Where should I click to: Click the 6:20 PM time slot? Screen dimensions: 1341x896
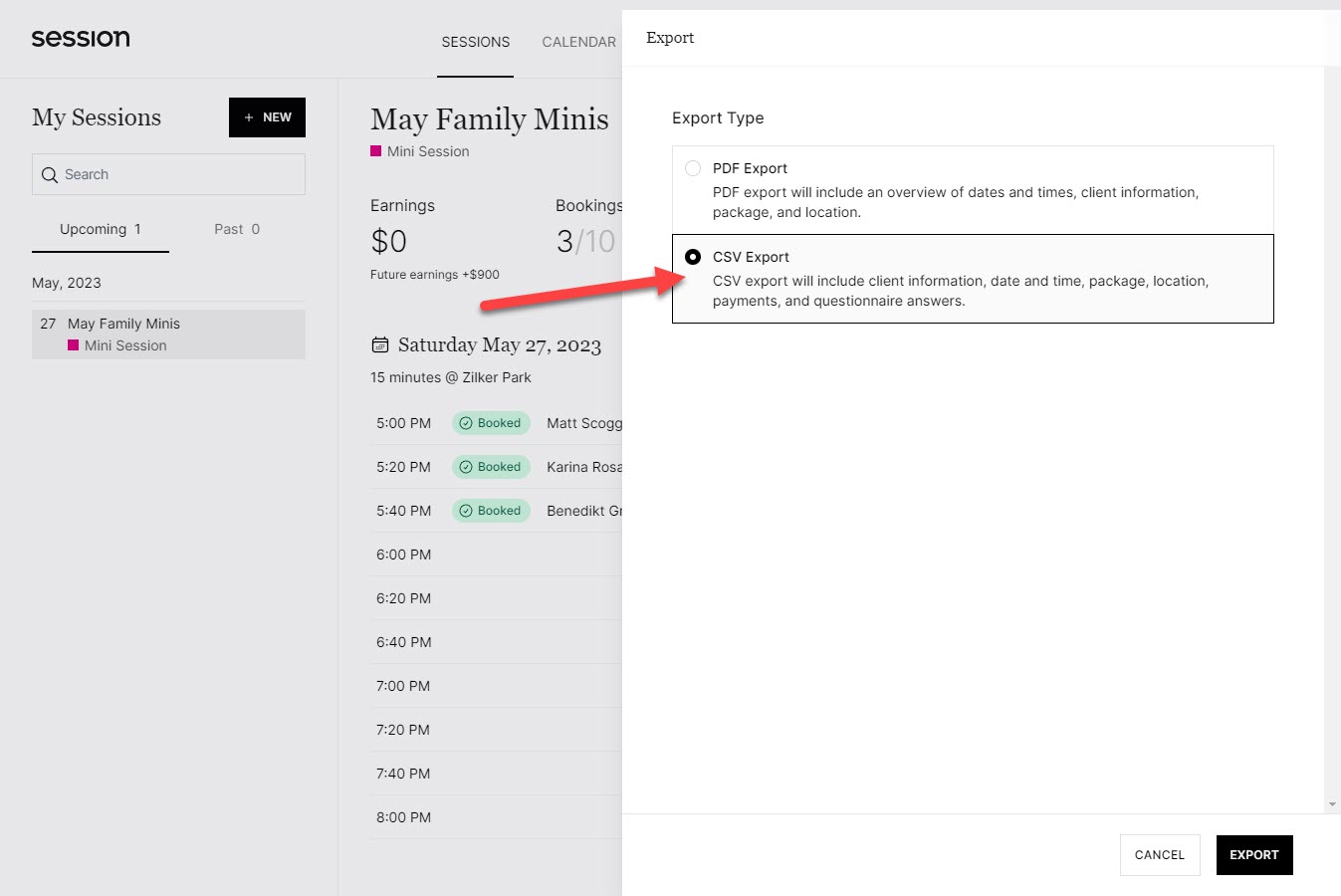point(496,598)
